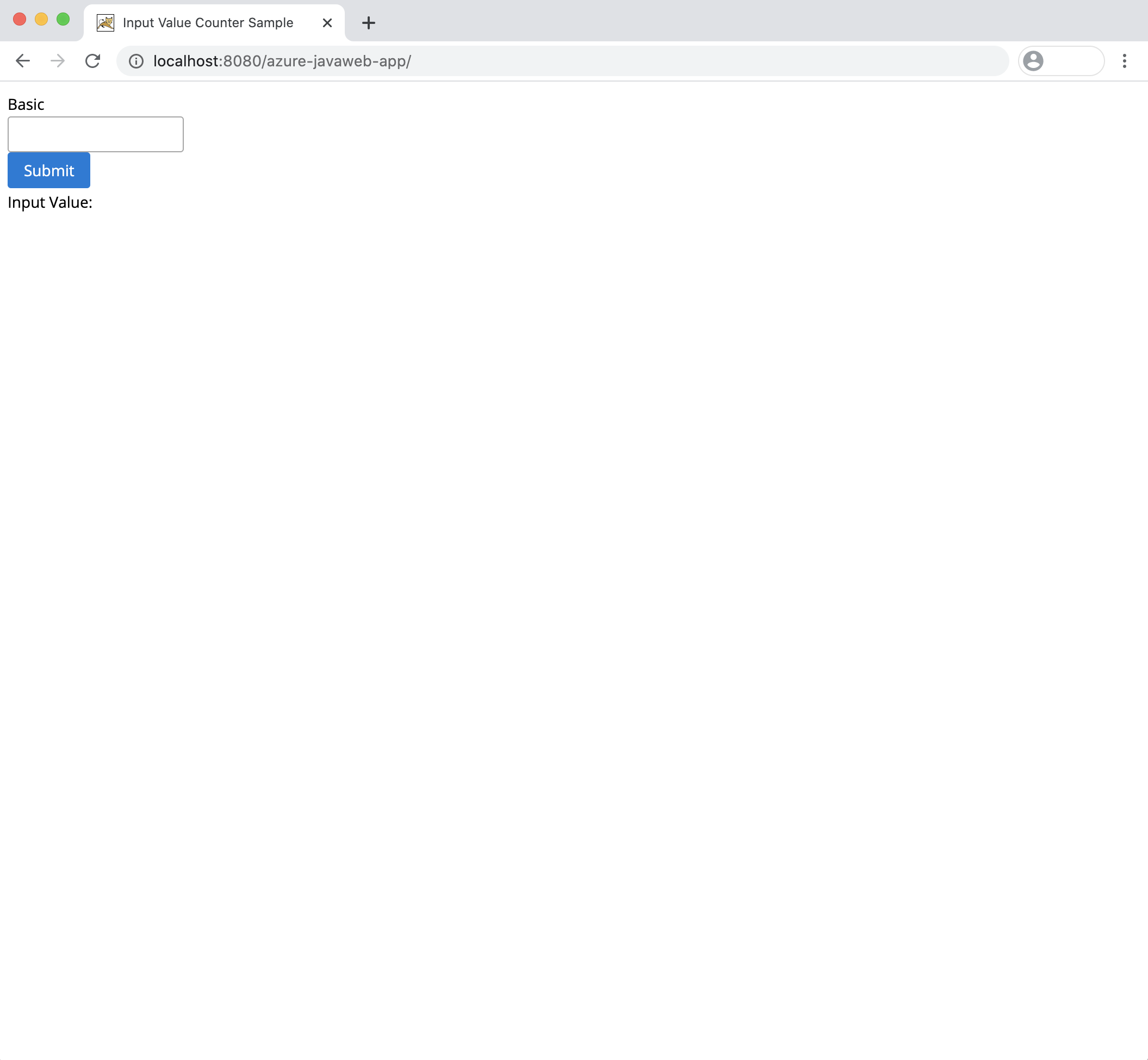
Task: Click the back navigation arrow icon
Action: (22, 61)
